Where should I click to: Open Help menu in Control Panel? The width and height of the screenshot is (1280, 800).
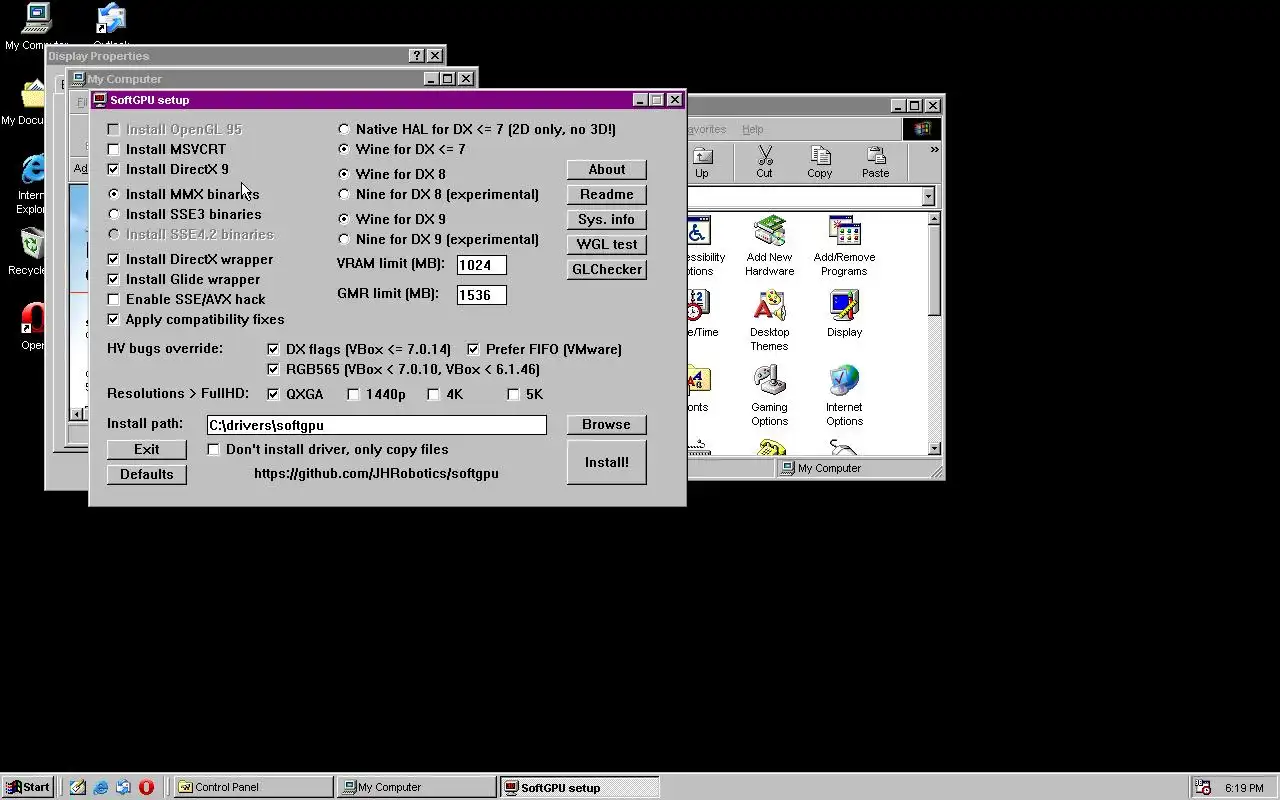pyautogui.click(x=753, y=129)
